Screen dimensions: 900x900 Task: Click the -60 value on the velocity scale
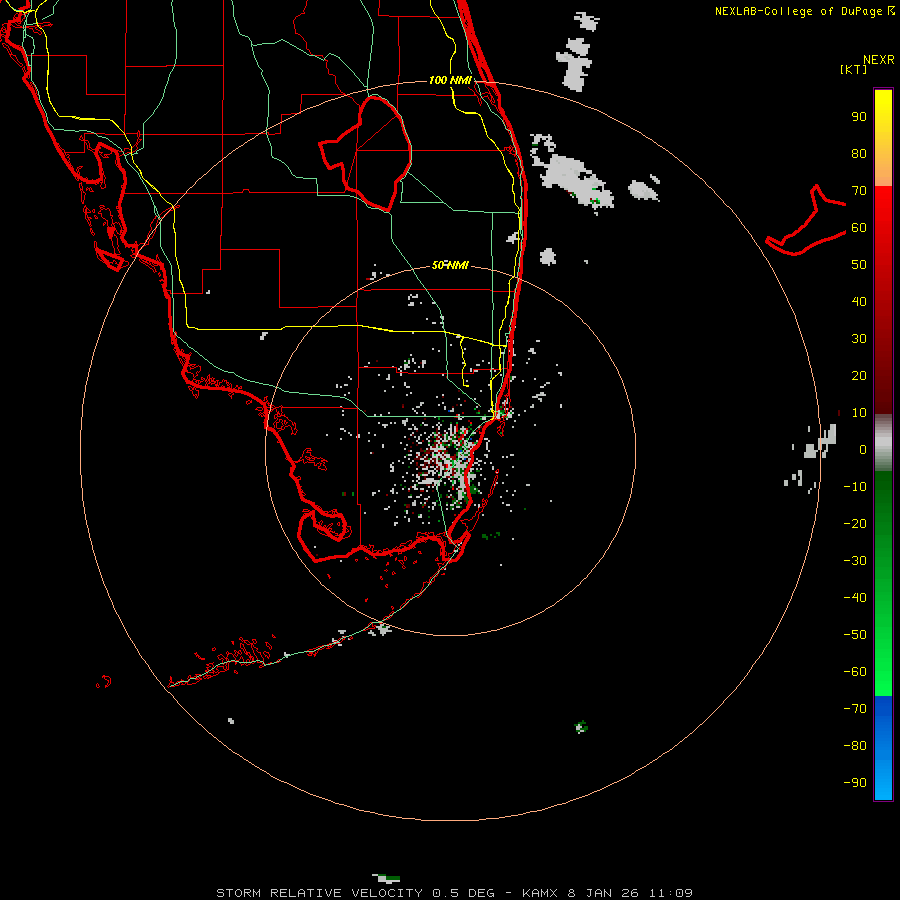click(855, 672)
